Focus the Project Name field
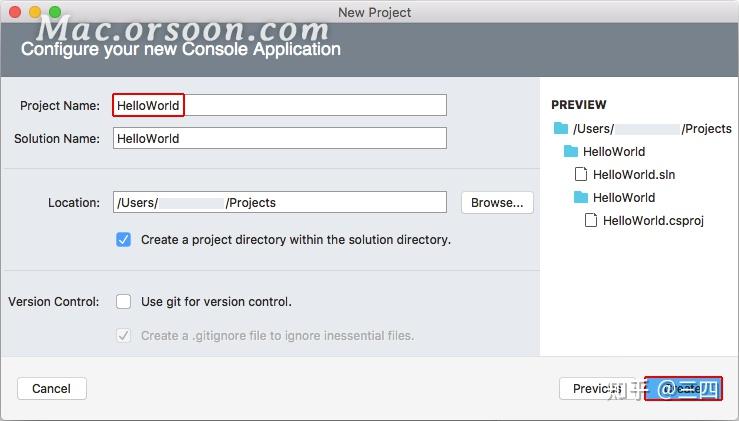This screenshot has height=421, width=739. point(279,105)
